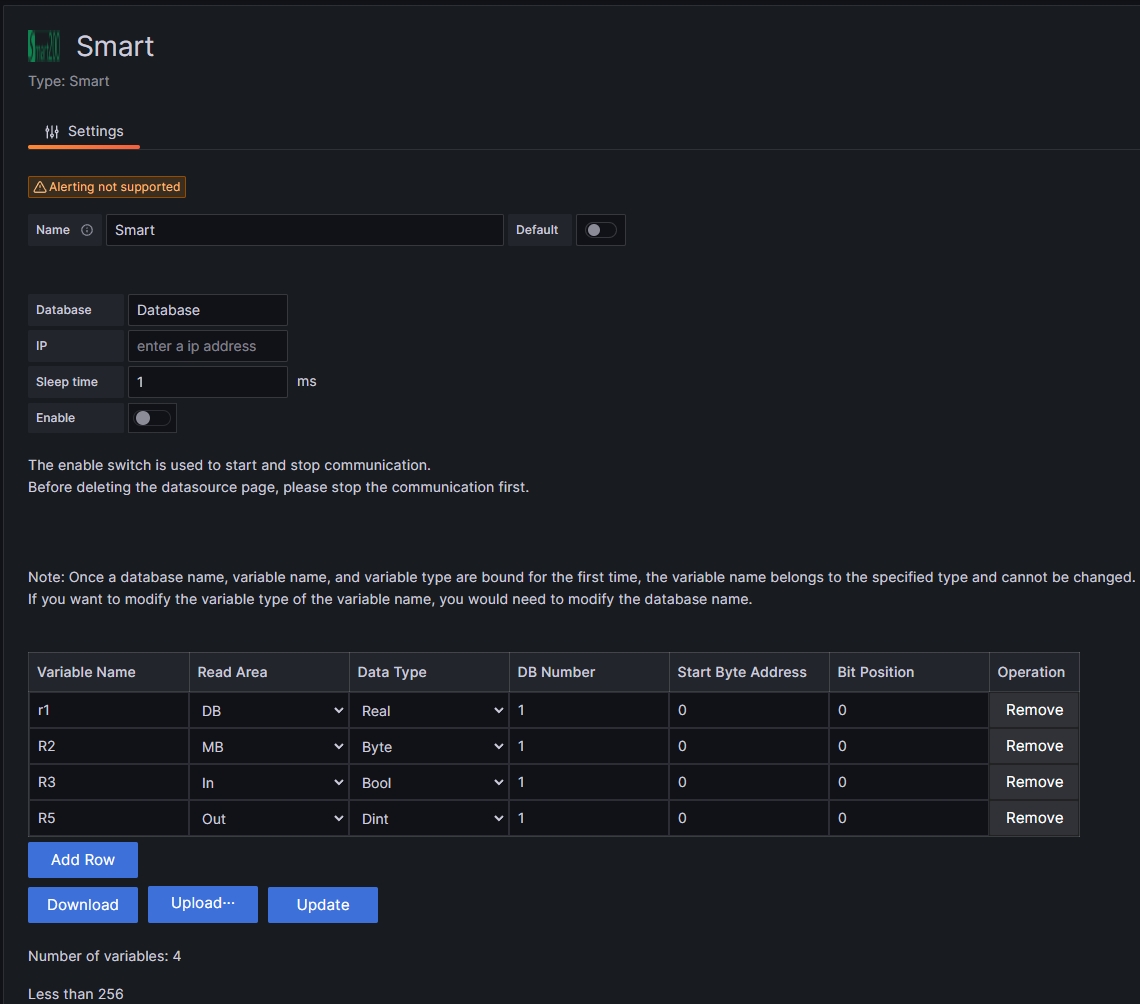Viewport: 1140px width, 1004px height.
Task: Click Add Row button
Action: click(x=83, y=860)
